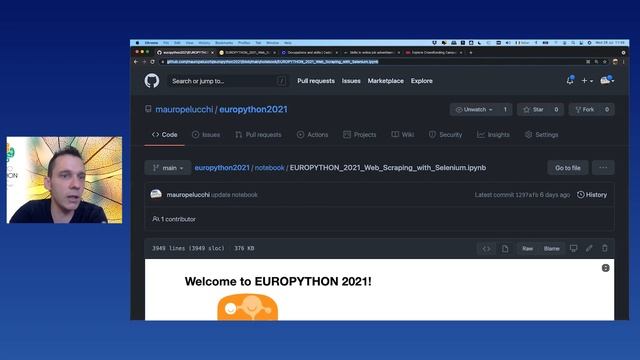The image size is (640, 360).
Task: Open the plus create-new dropdown
Action: [x=587, y=81]
